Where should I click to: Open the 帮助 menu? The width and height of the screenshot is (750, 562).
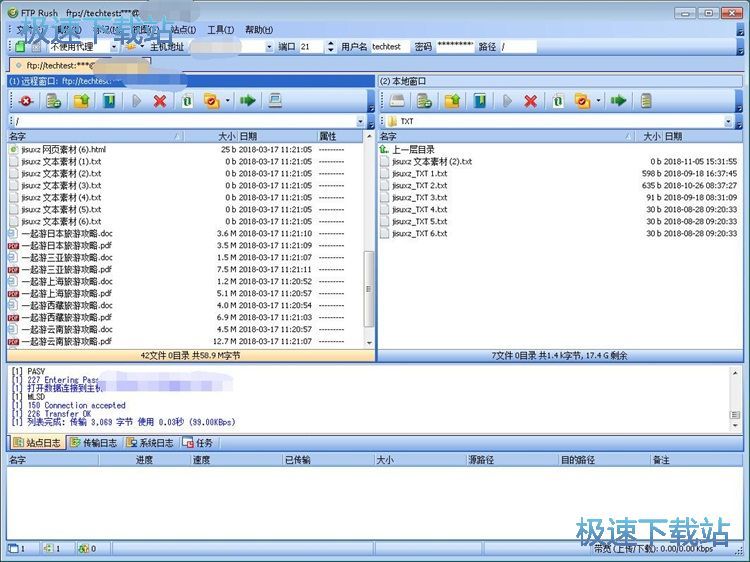click(x=259, y=30)
